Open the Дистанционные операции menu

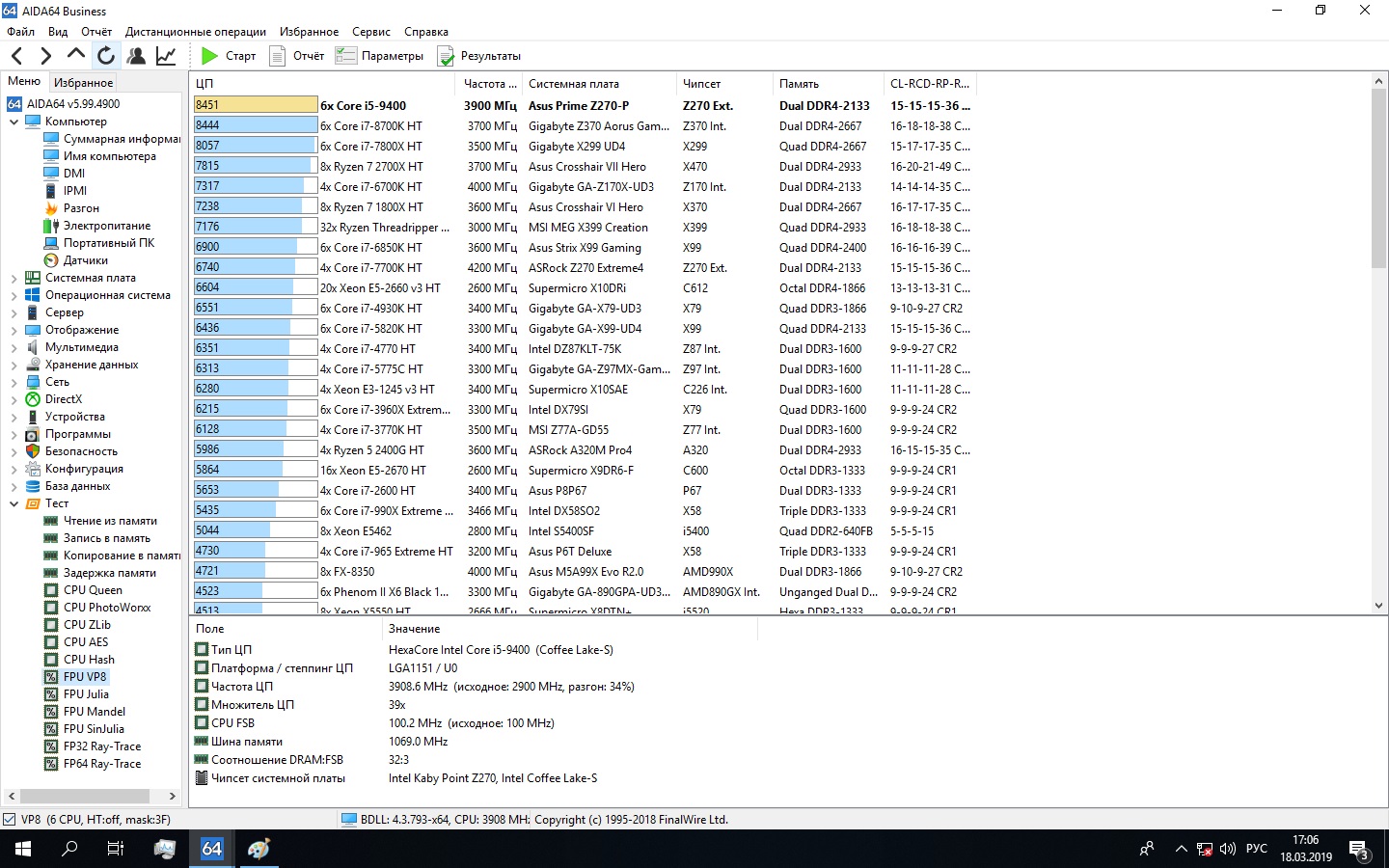click(196, 32)
